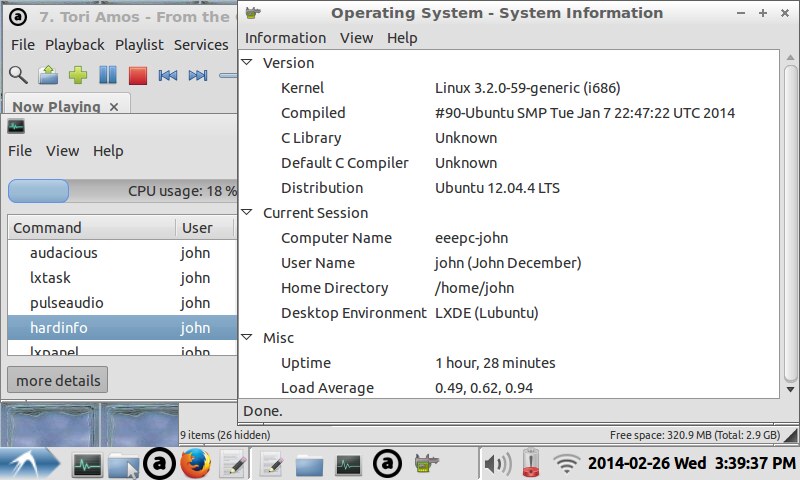Viewport: 800px width, 480px height.
Task: Open the Audacious File menu
Action: (x=23, y=45)
